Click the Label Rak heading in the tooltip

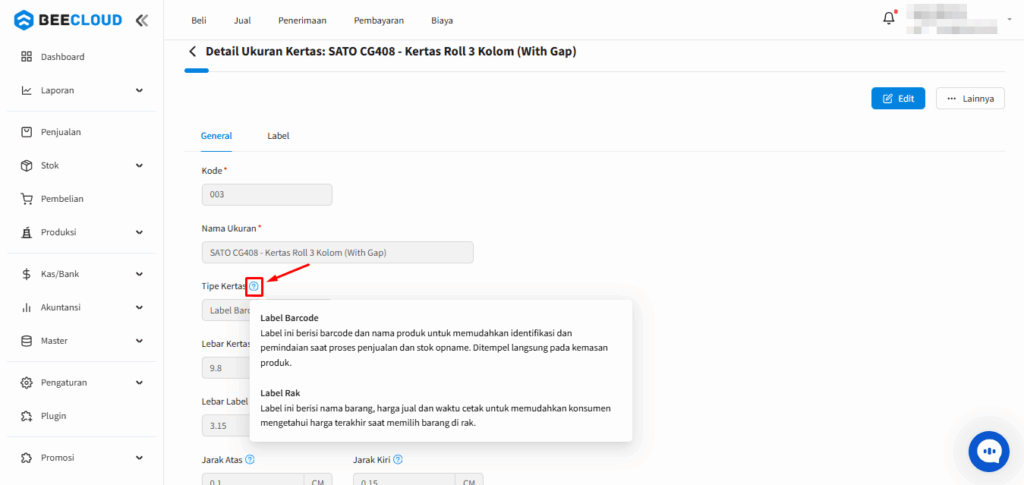(x=280, y=392)
